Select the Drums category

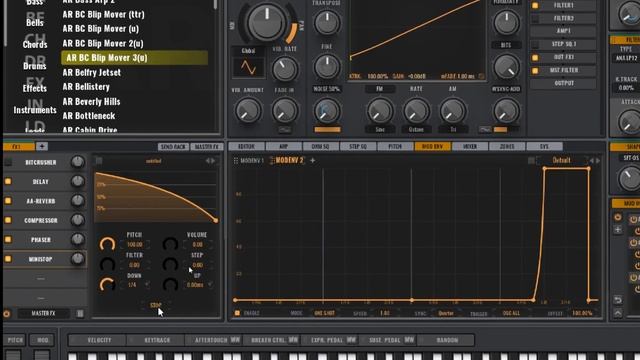point(34,66)
